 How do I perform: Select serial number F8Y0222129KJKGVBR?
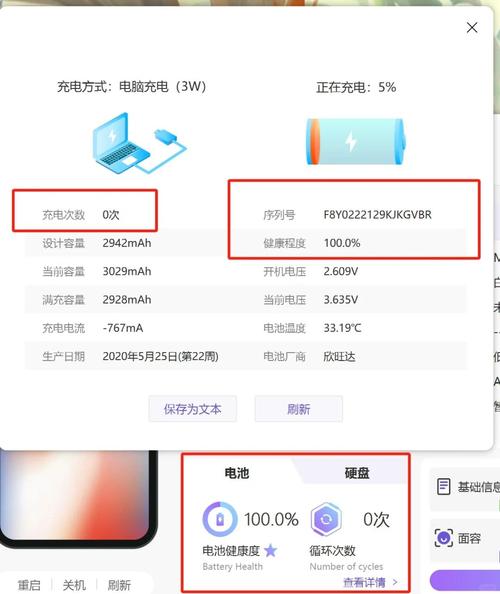(x=377, y=214)
